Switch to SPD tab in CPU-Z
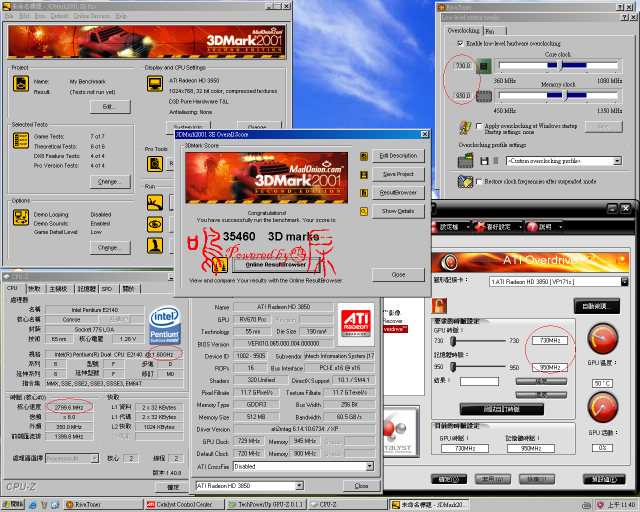Viewport: 640px width, 512px height. tap(107, 289)
